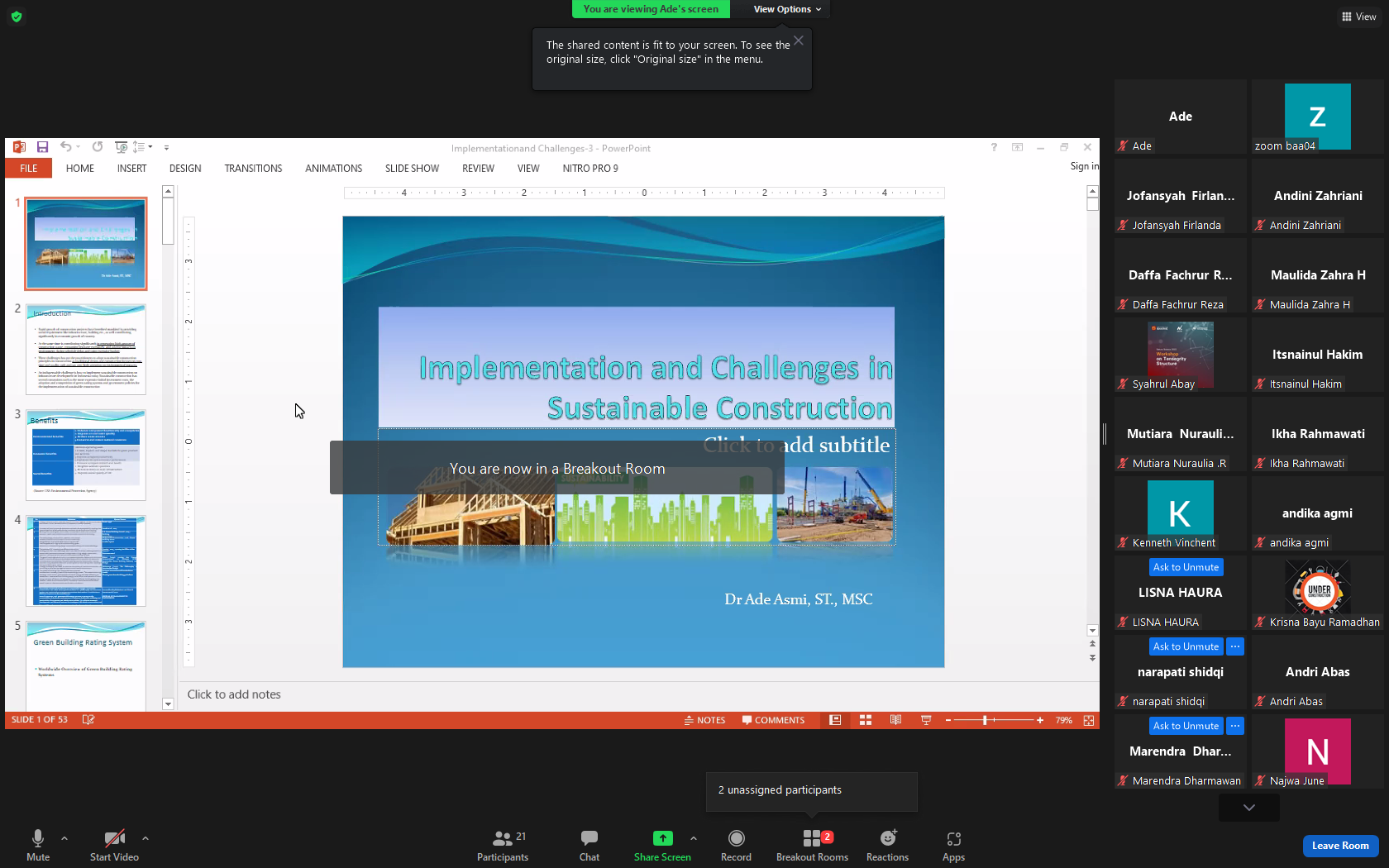Expand the audio settings arrow beside Mute
Screen dimensions: 1389x868
click(64, 838)
